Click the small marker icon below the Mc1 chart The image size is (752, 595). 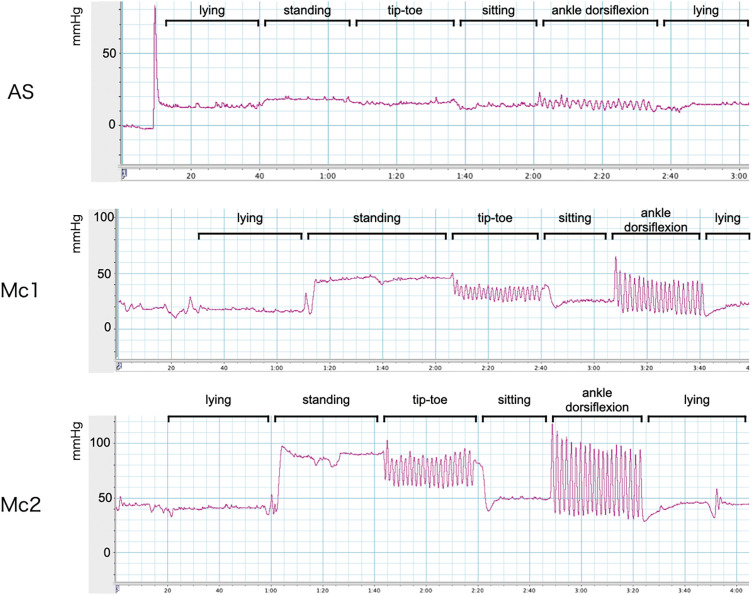(119, 365)
